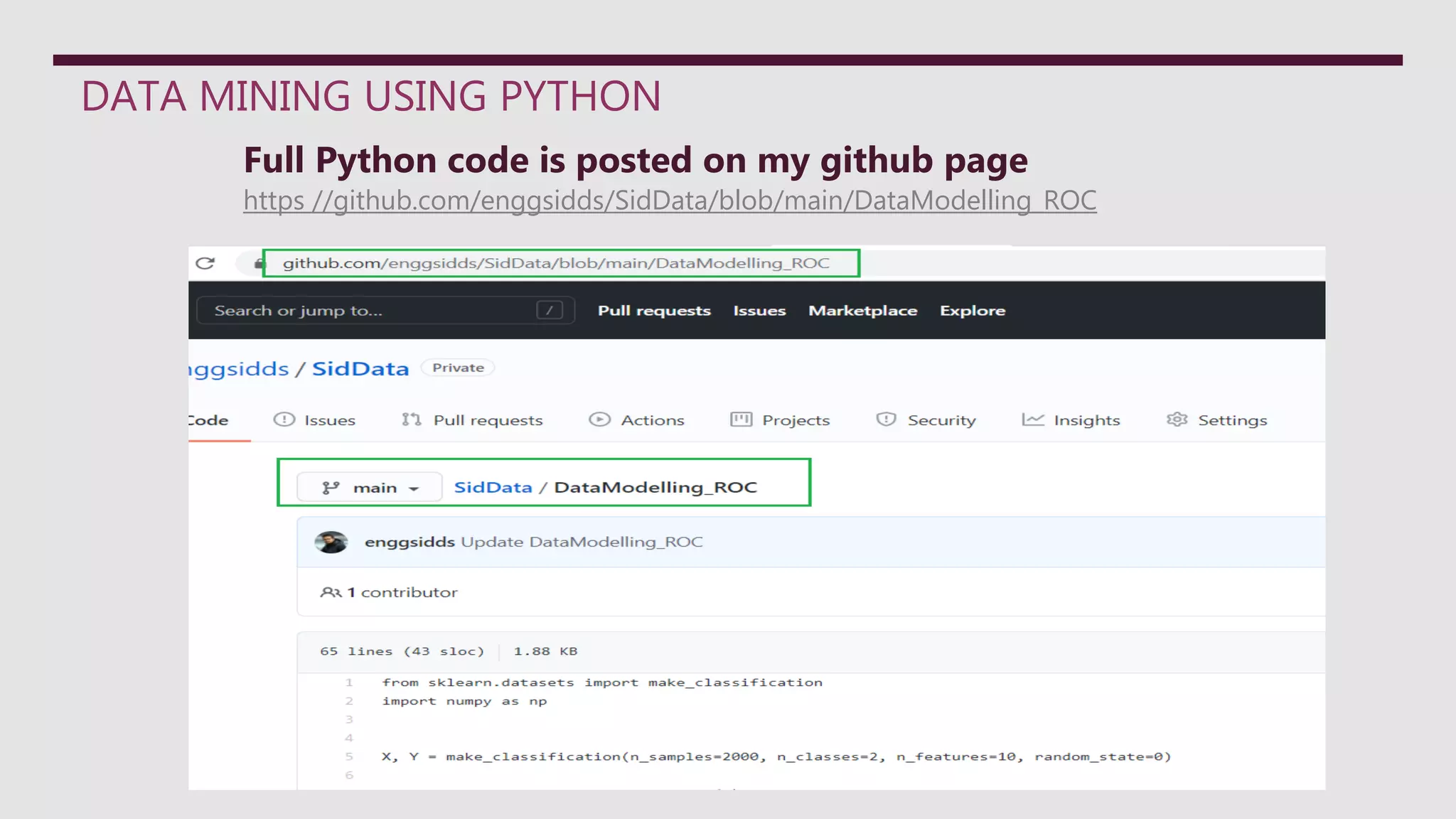Open the Update DataModelling_ROC commit message
The height and width of the screenshot is (819, 1456).
(x=582, y=542)
